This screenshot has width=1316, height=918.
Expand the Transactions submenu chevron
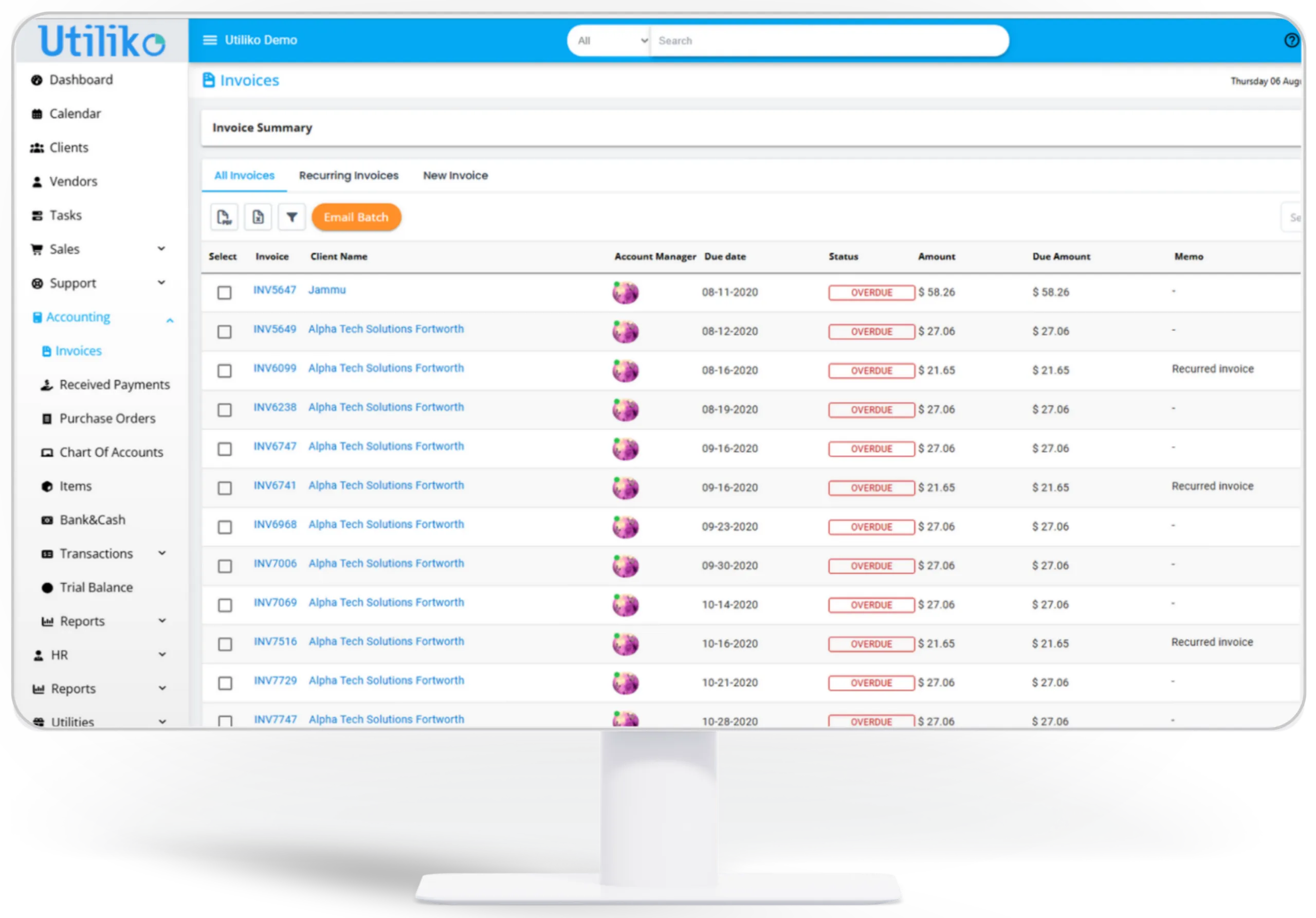point(162,553)
